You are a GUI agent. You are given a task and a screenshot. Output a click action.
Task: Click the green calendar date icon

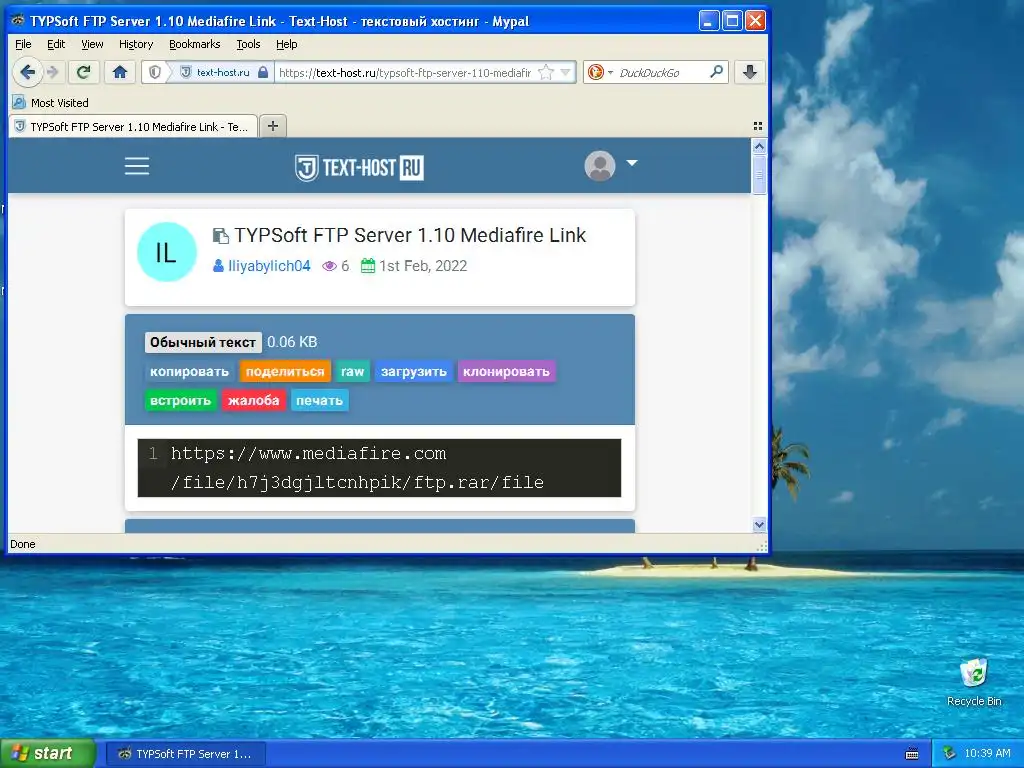(368, 266)
